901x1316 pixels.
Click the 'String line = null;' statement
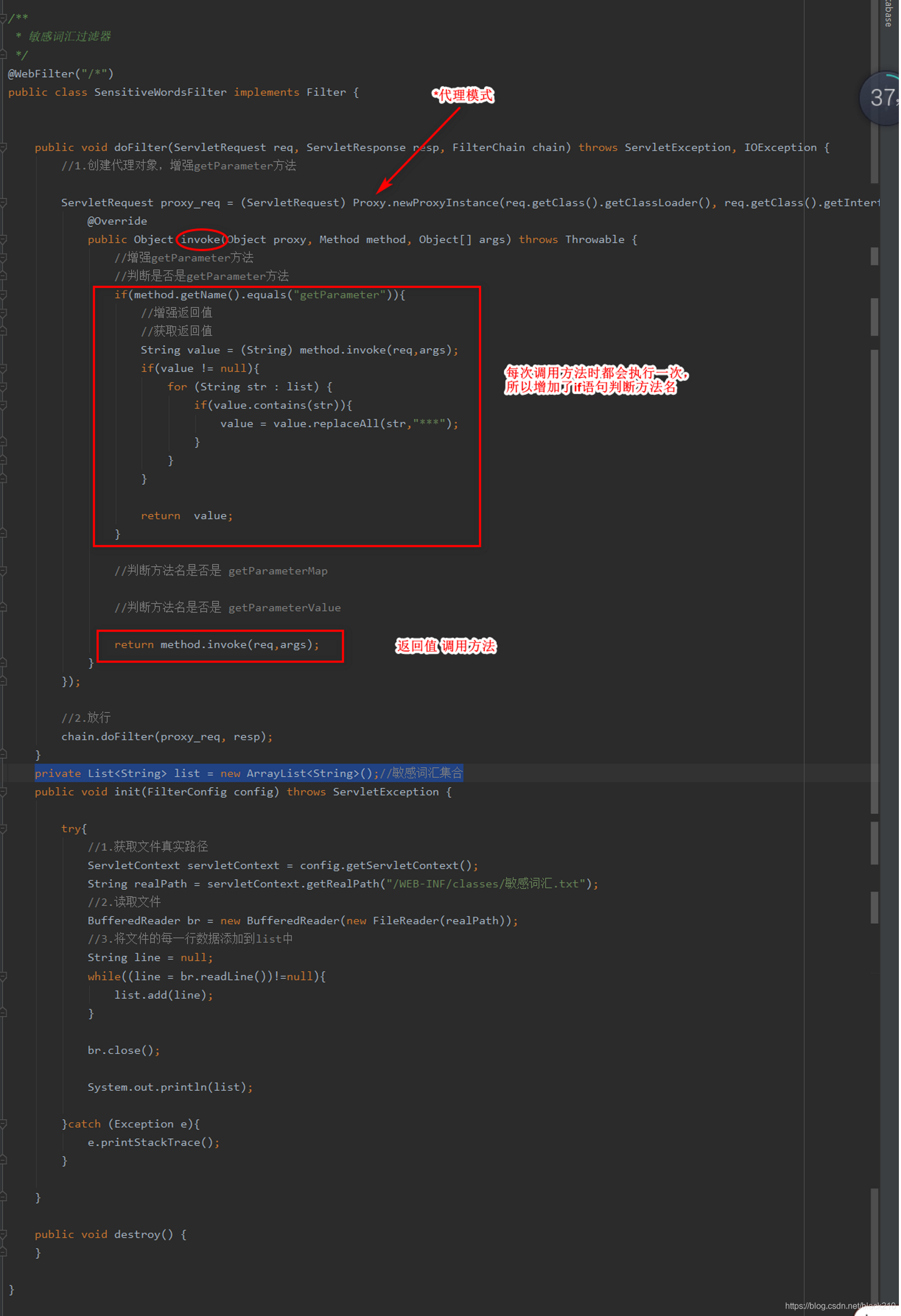pos(150,958)
